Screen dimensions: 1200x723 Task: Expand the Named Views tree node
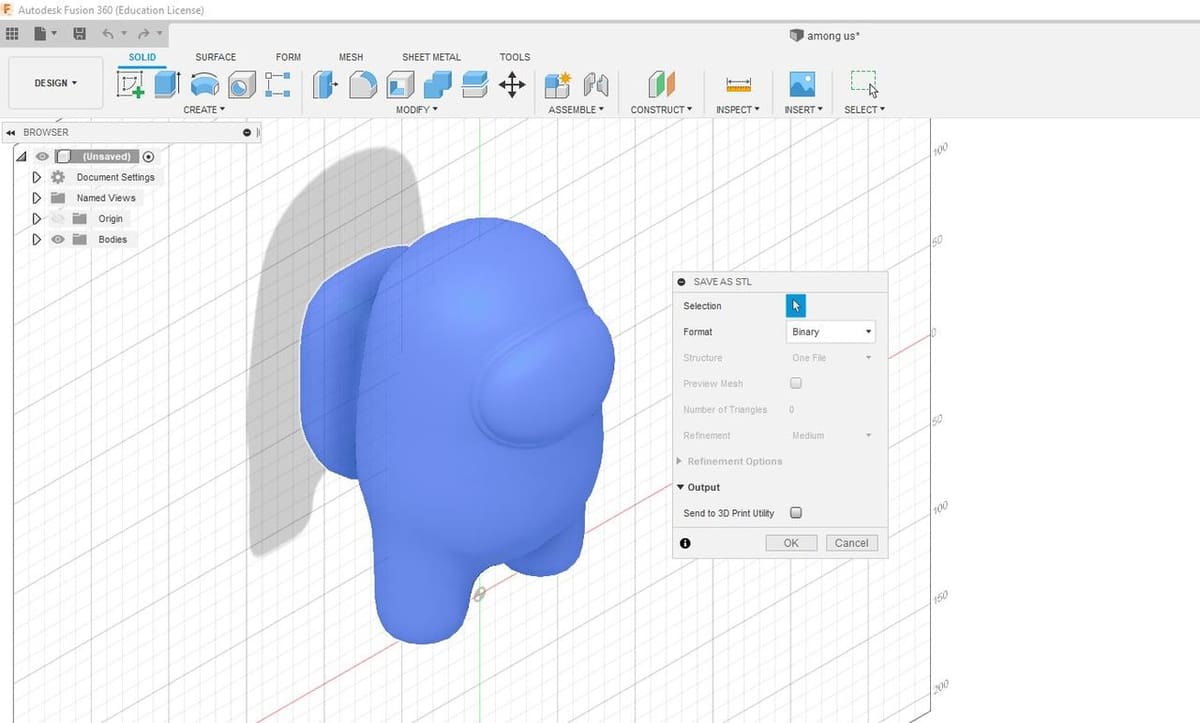coord(37,198)
